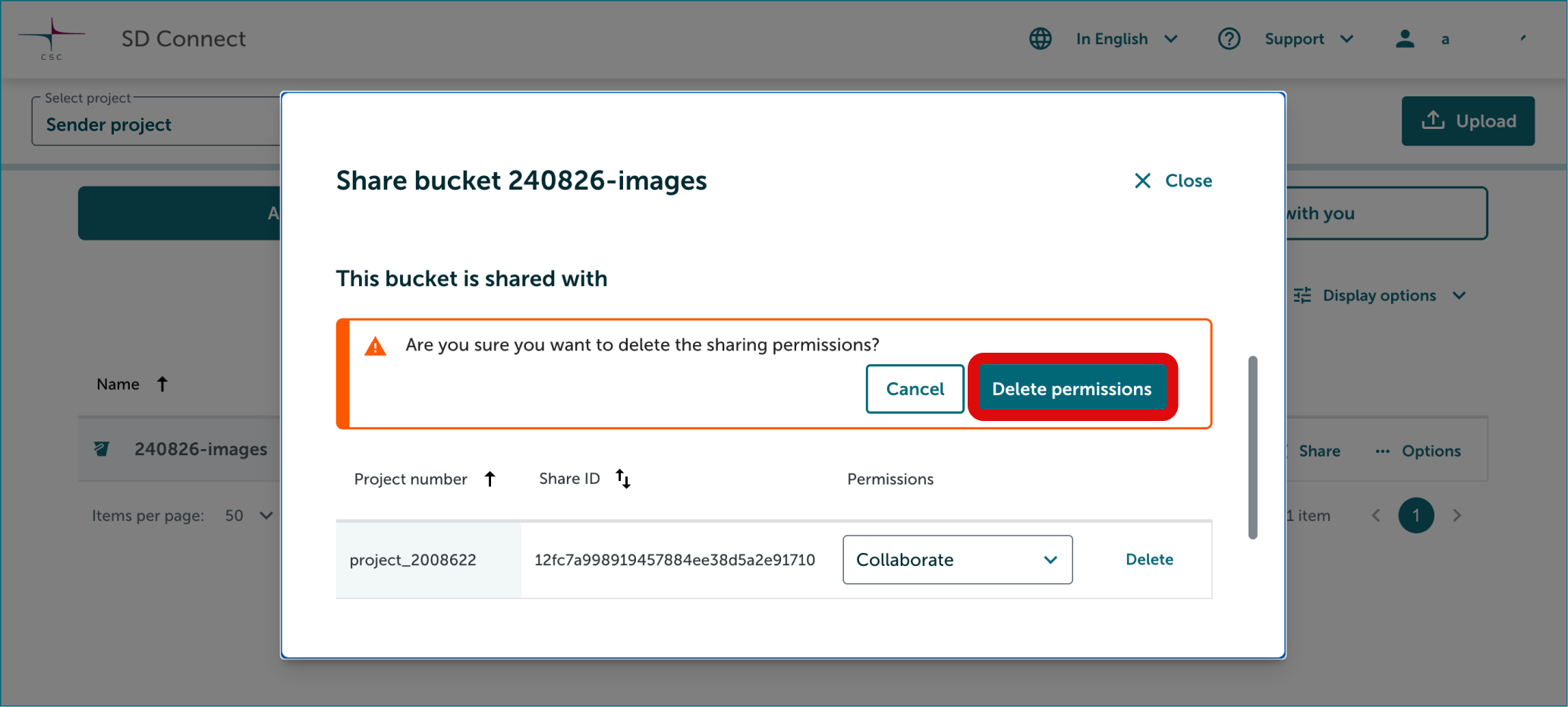The image size is (1568, 707).
Task: Open the Collaborate permissions dropdown
Action: pyautogui.click(x=957, y=560)
